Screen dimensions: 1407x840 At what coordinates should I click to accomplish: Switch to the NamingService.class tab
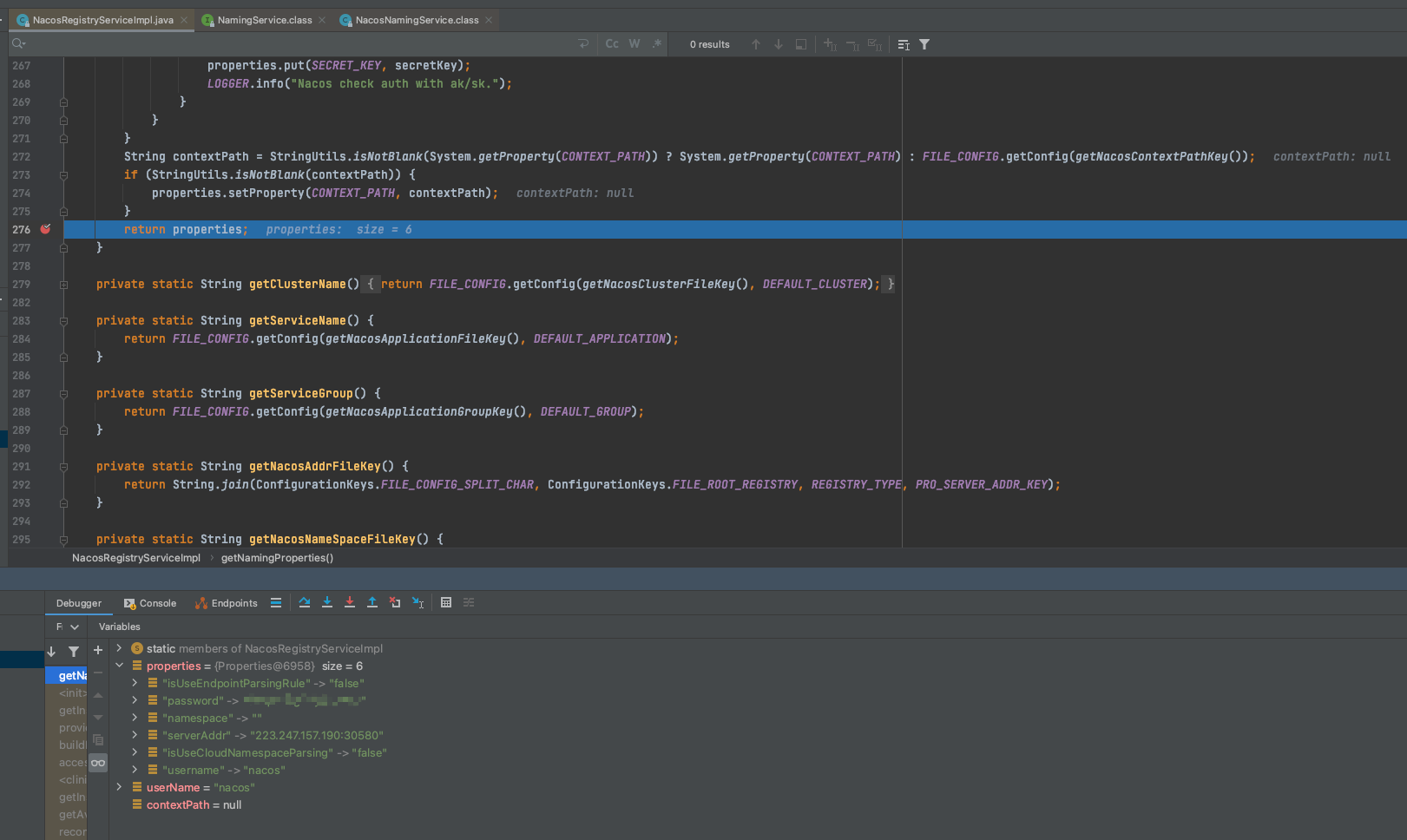(264, 20)
